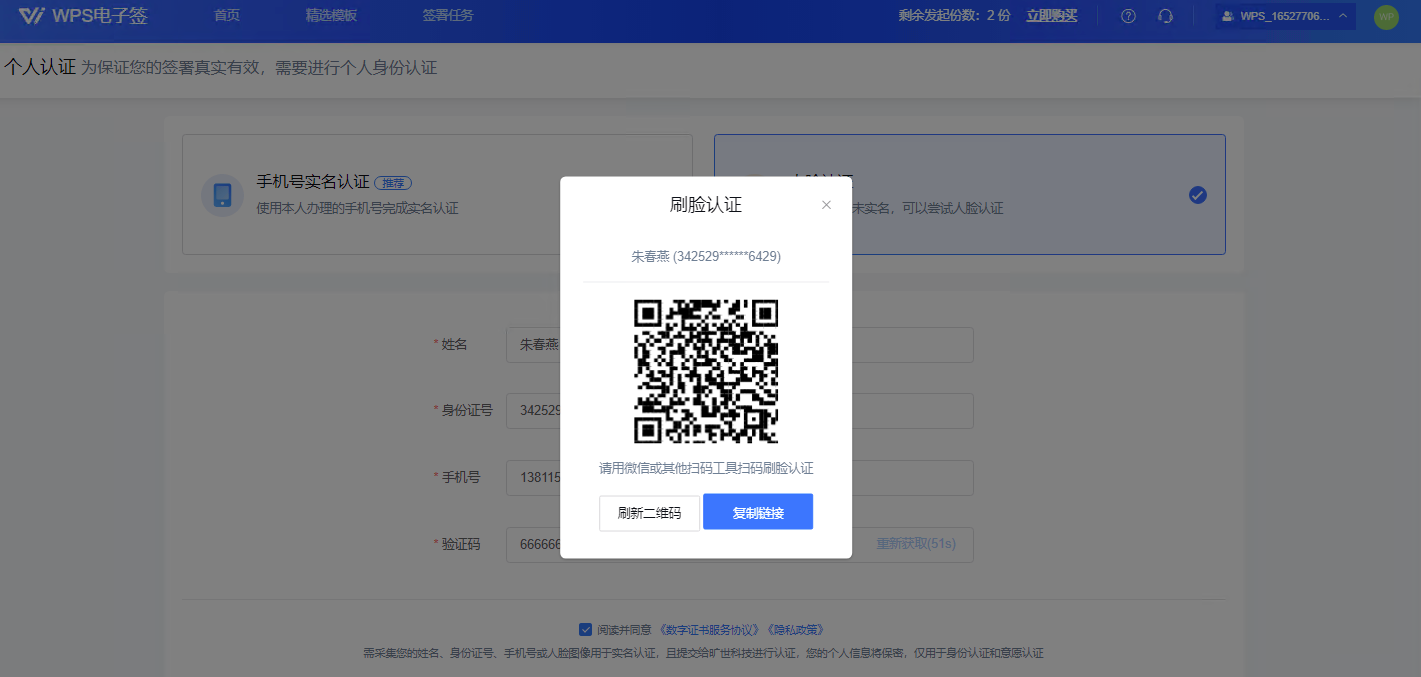Switch to the 签署任务 tab

448,16
